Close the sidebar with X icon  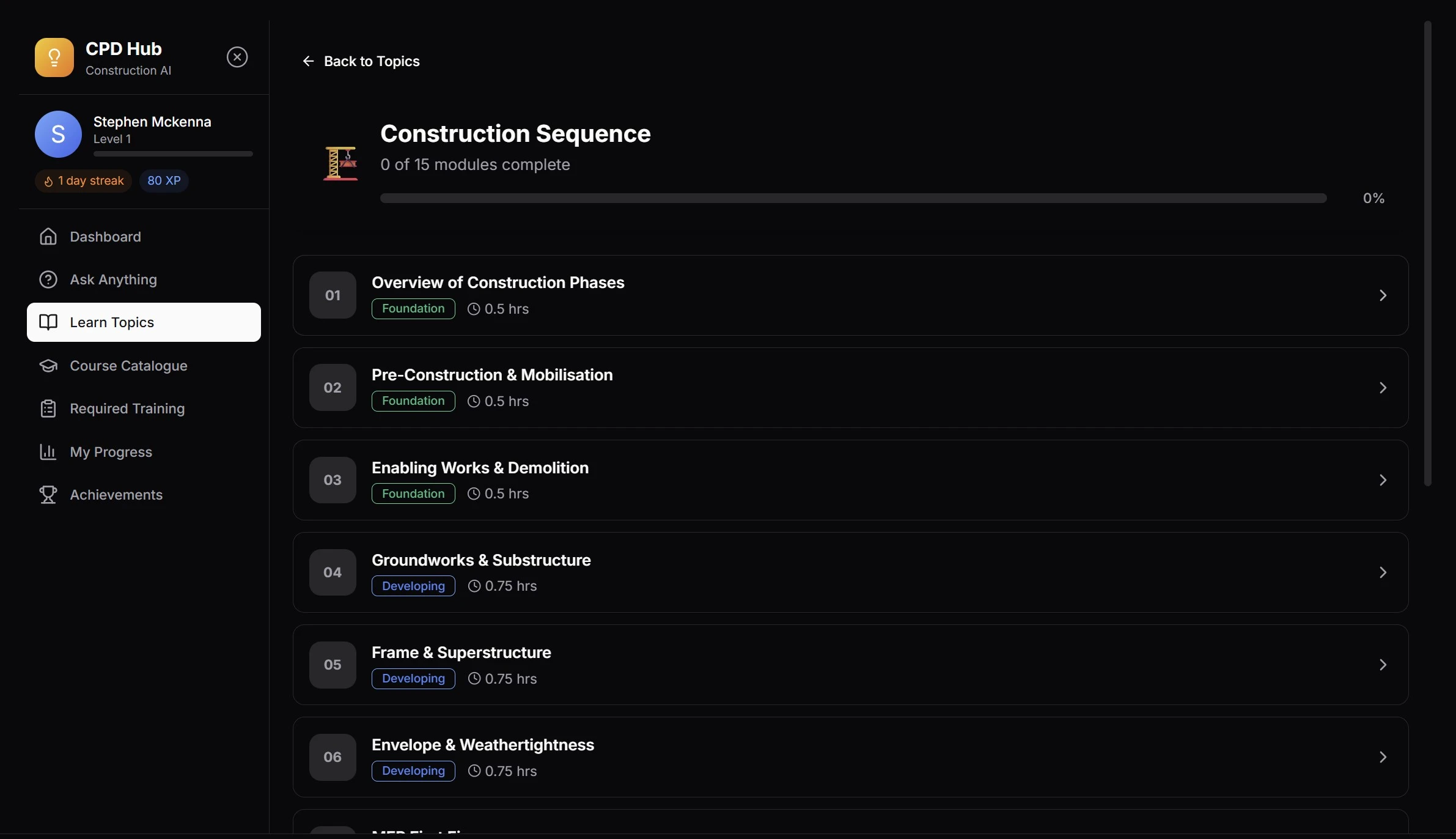(x=237, y=57)
